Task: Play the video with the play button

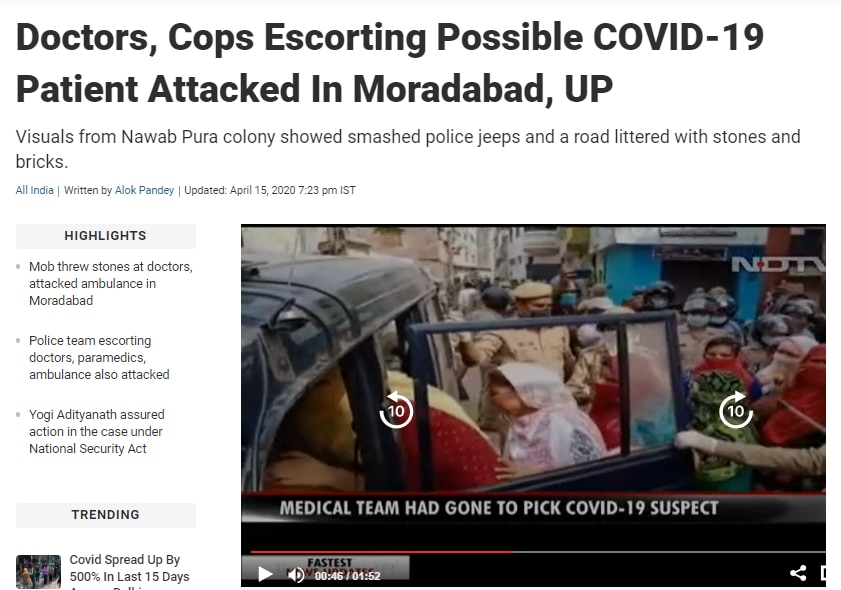Action: pos(264,574)
